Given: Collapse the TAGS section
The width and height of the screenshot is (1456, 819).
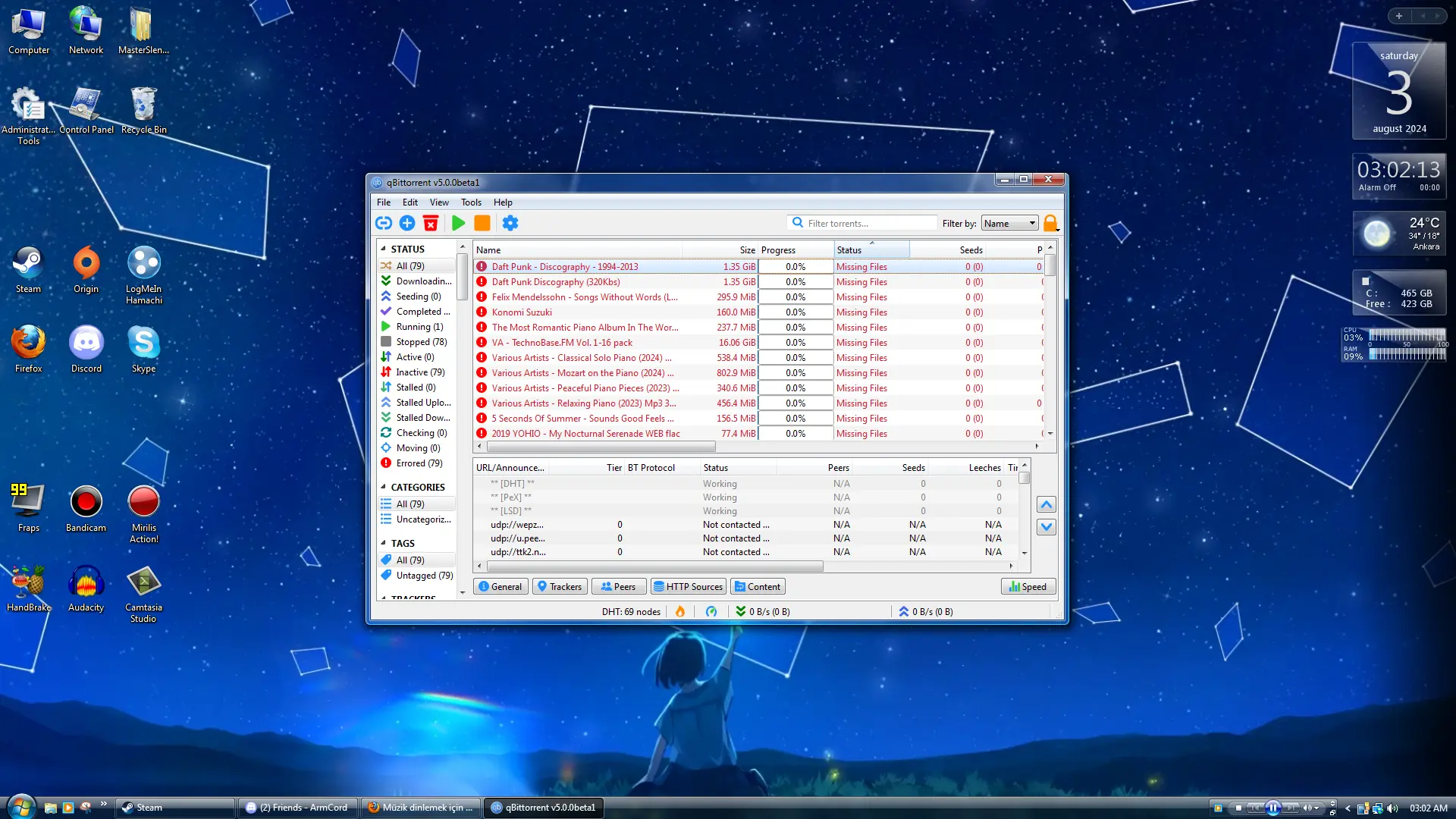Looking at the screenshot, I should coord(383,543).
